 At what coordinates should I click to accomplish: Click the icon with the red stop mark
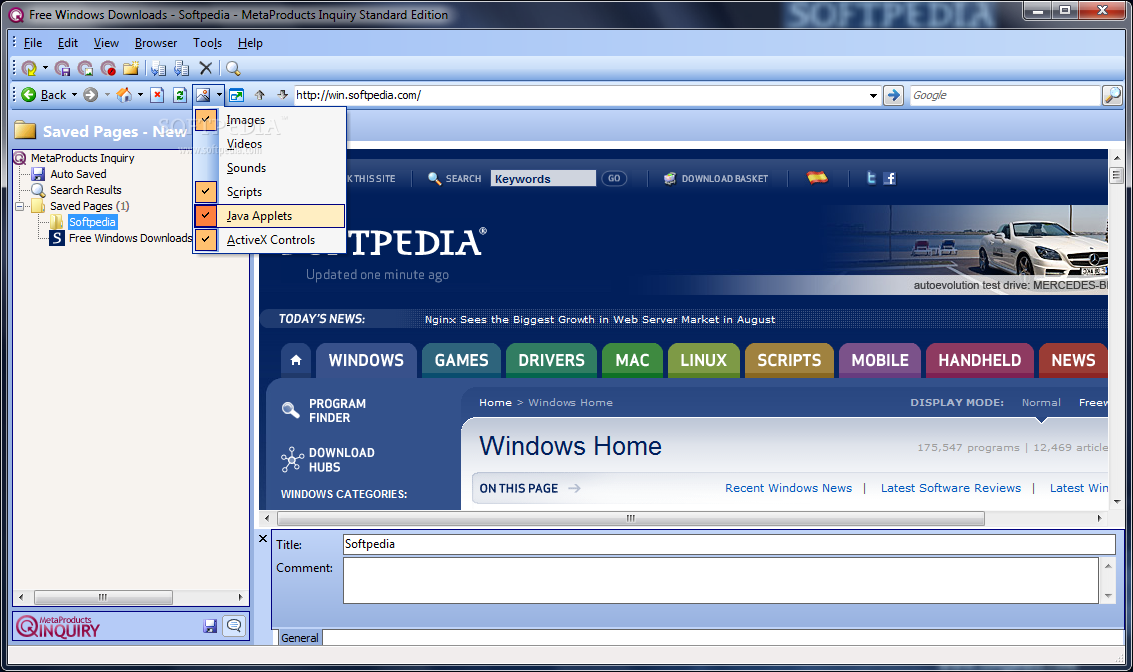pyautogui.click(x=108, y=69)
